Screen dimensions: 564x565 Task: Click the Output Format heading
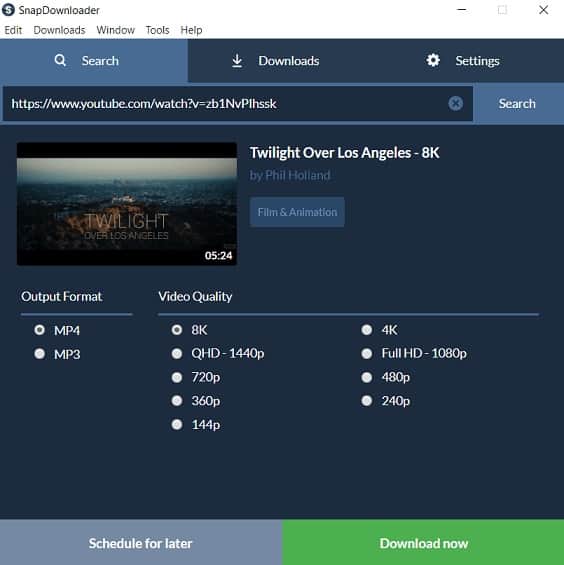point(62,297)
